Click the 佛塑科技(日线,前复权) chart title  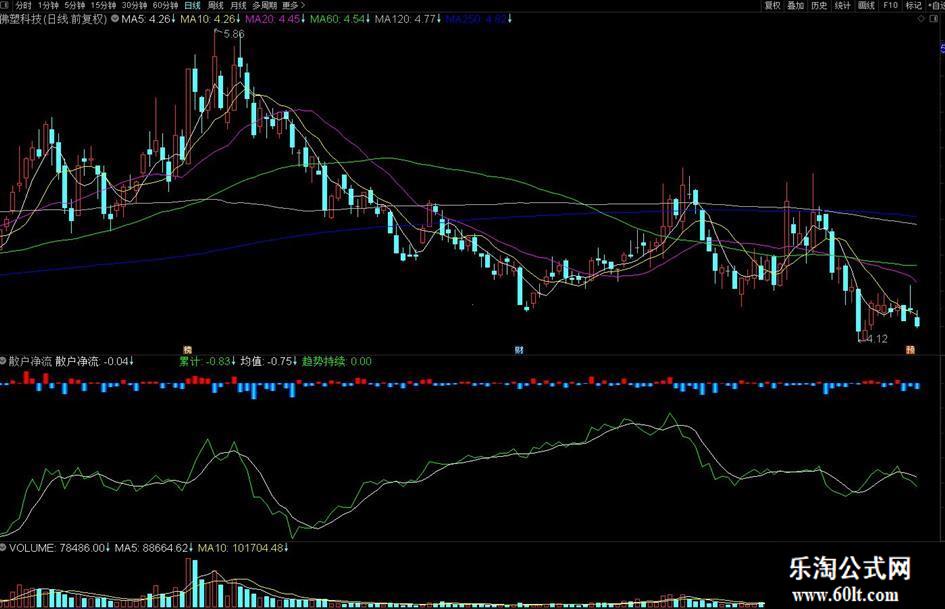point(53,19)
